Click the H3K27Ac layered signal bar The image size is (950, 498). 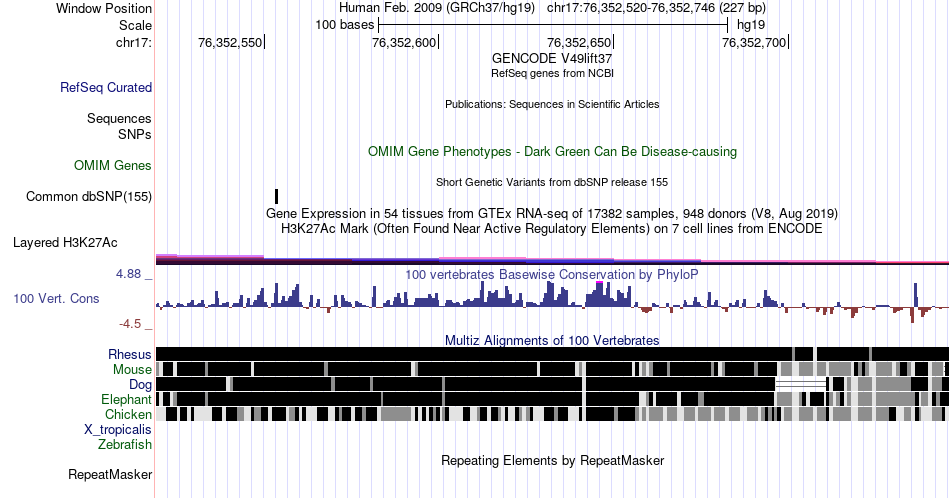tap(552, 260)
